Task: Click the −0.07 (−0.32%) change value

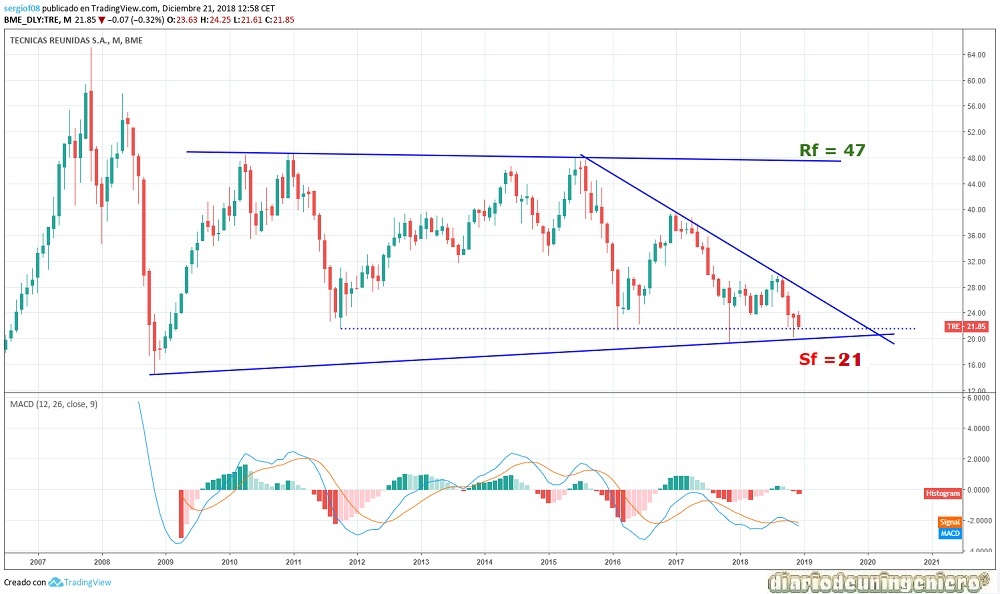Action: click(136, 20)
